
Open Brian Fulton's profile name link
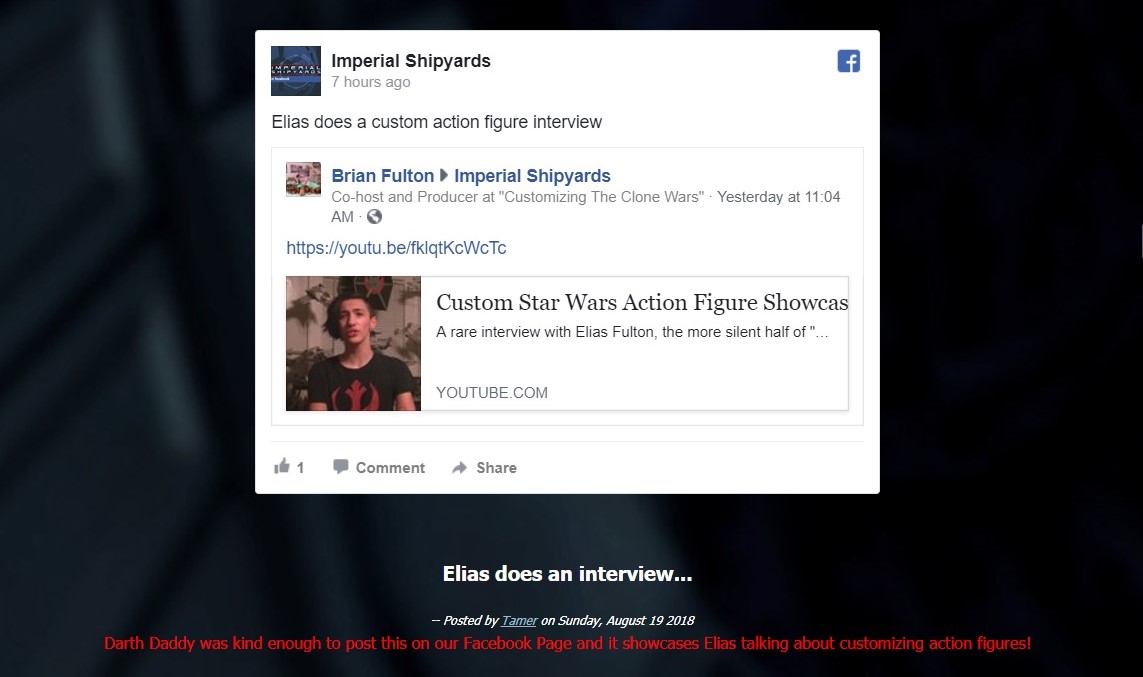pos(383,176)
